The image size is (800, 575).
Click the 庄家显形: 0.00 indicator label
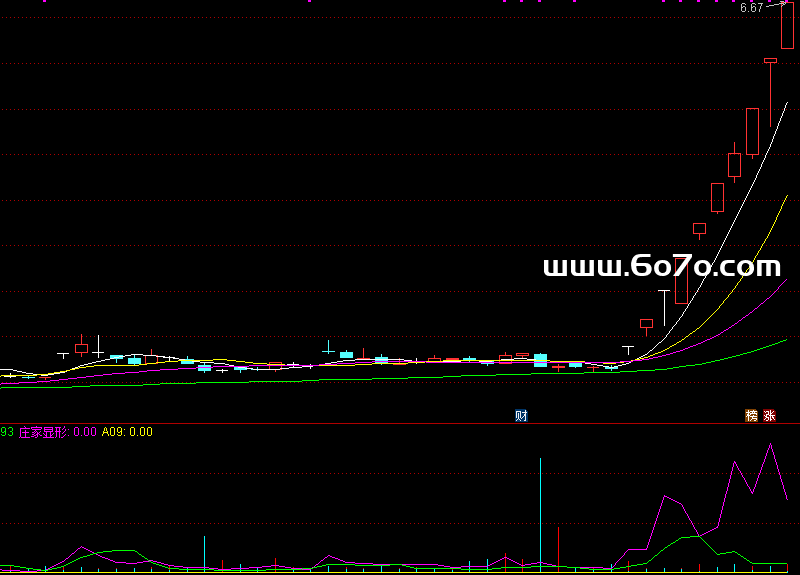58,432
